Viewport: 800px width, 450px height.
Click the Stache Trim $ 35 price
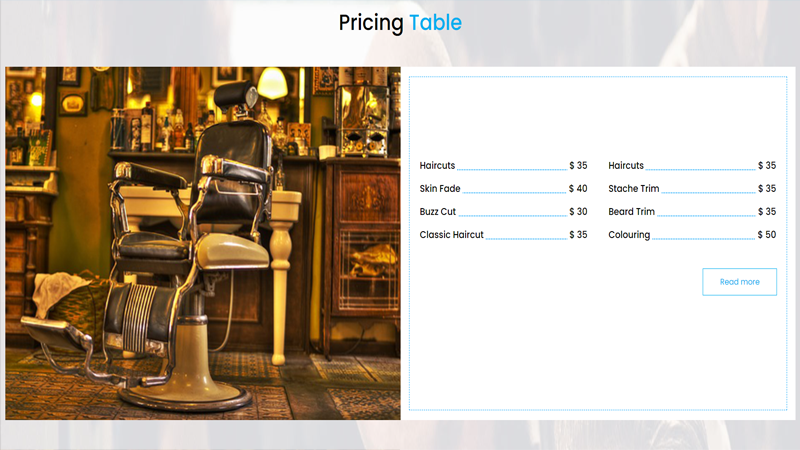[767, 188]
